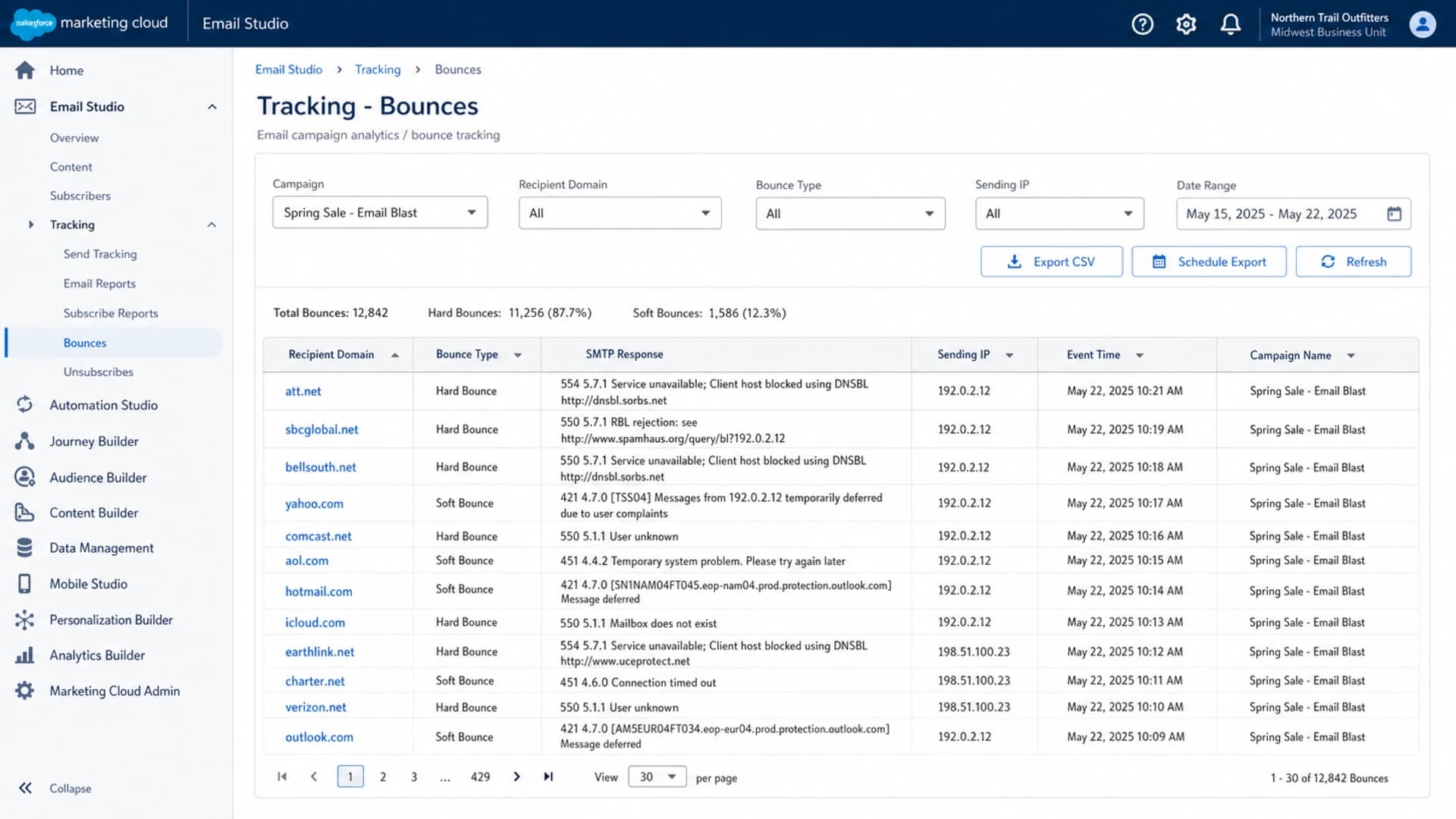The image size is (1456, 819).
Task: Open the Bounce Type filter dropdown
Action: pyautogui.click(x=850, y=214)
